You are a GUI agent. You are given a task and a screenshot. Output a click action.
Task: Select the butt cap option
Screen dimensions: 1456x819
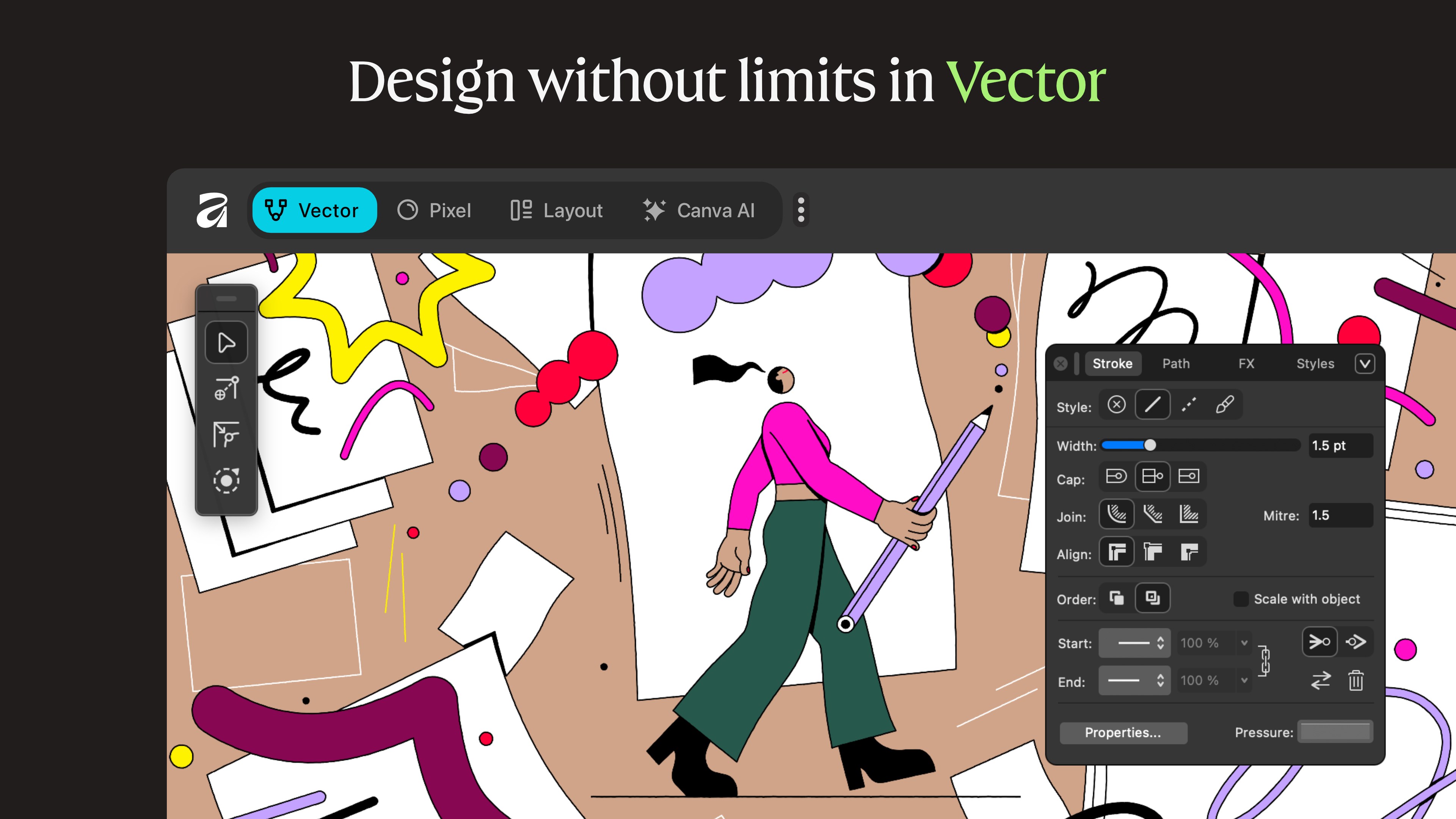pos(1153,477)
